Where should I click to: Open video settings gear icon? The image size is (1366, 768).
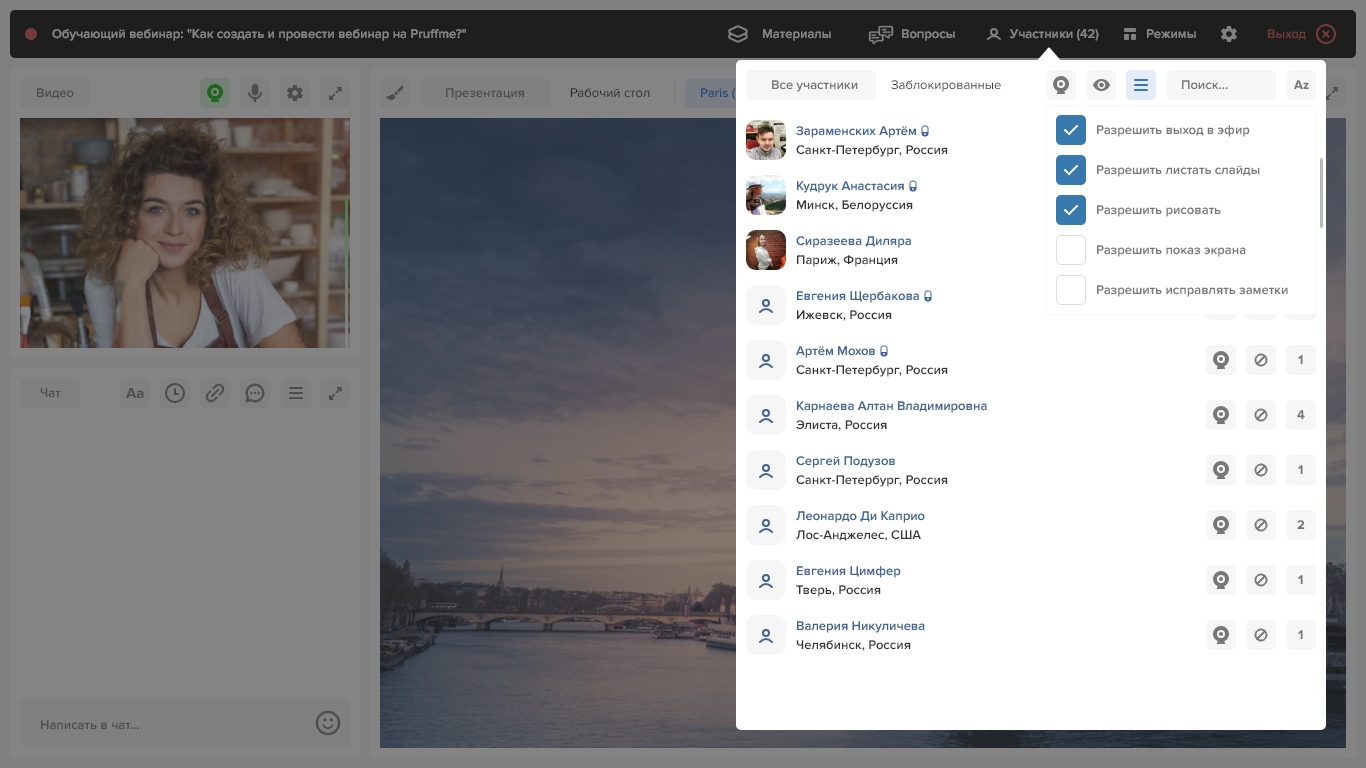point(295,93)
